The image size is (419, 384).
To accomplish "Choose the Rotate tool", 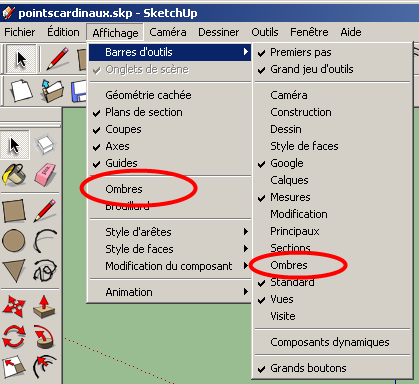I will point(14,336).
